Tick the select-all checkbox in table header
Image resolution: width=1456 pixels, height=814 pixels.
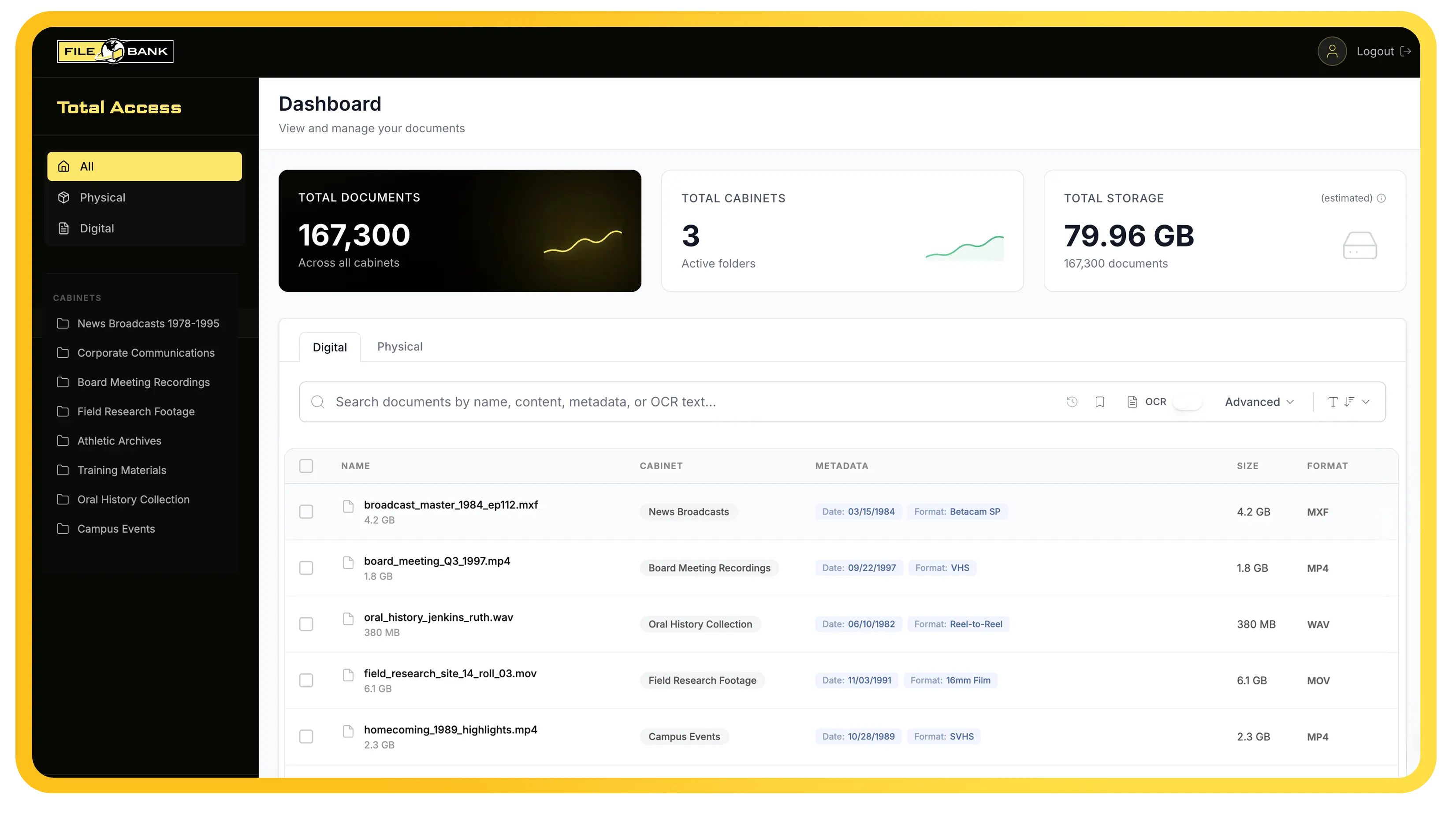pyautogui.click(x=306, y=466)
